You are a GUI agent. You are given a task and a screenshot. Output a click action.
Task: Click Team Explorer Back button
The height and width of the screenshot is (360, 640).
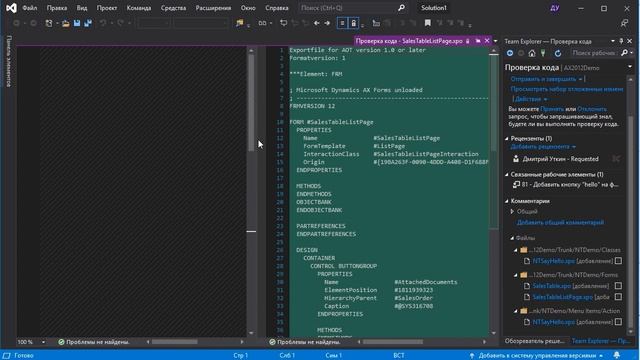click(510, 53)
